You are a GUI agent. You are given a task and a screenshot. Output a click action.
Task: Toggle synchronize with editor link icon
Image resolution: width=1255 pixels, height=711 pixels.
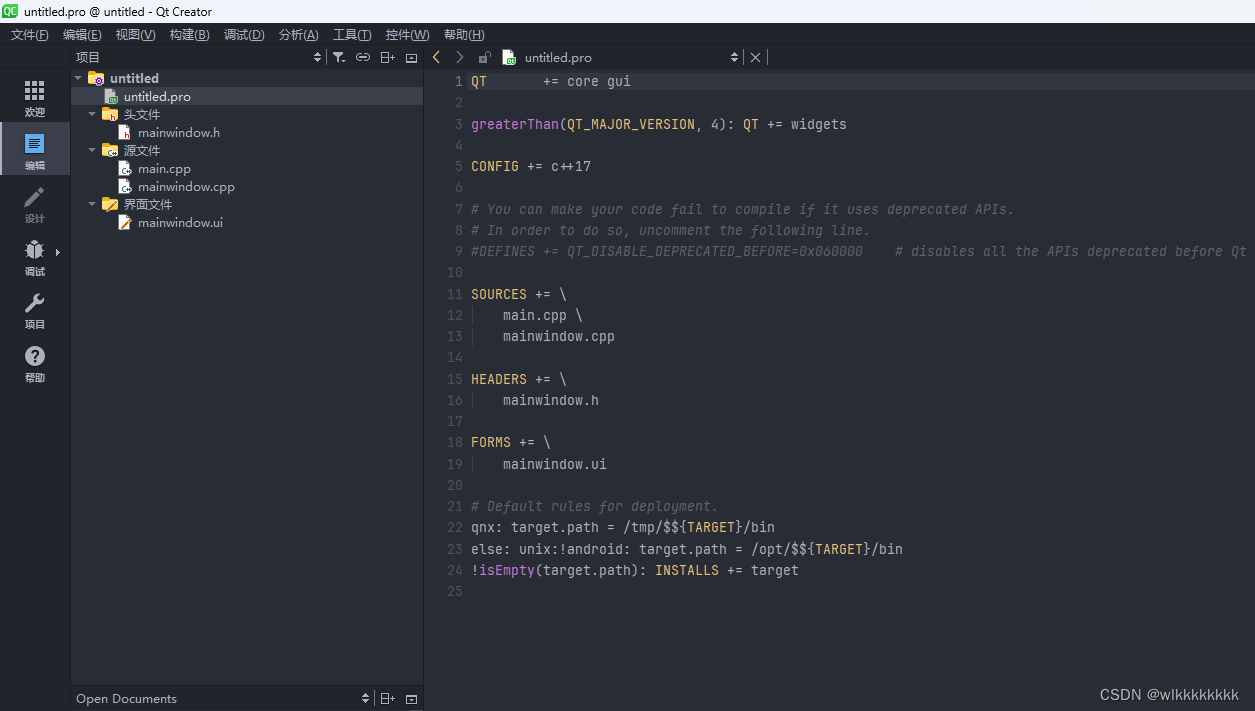click(363, 58)
